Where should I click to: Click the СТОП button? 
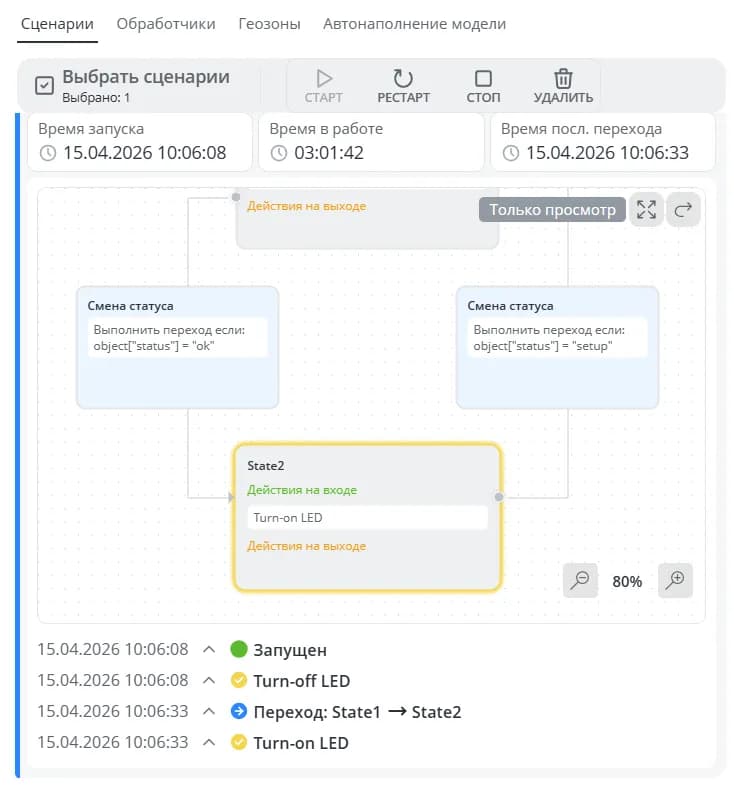click(483, 86)
